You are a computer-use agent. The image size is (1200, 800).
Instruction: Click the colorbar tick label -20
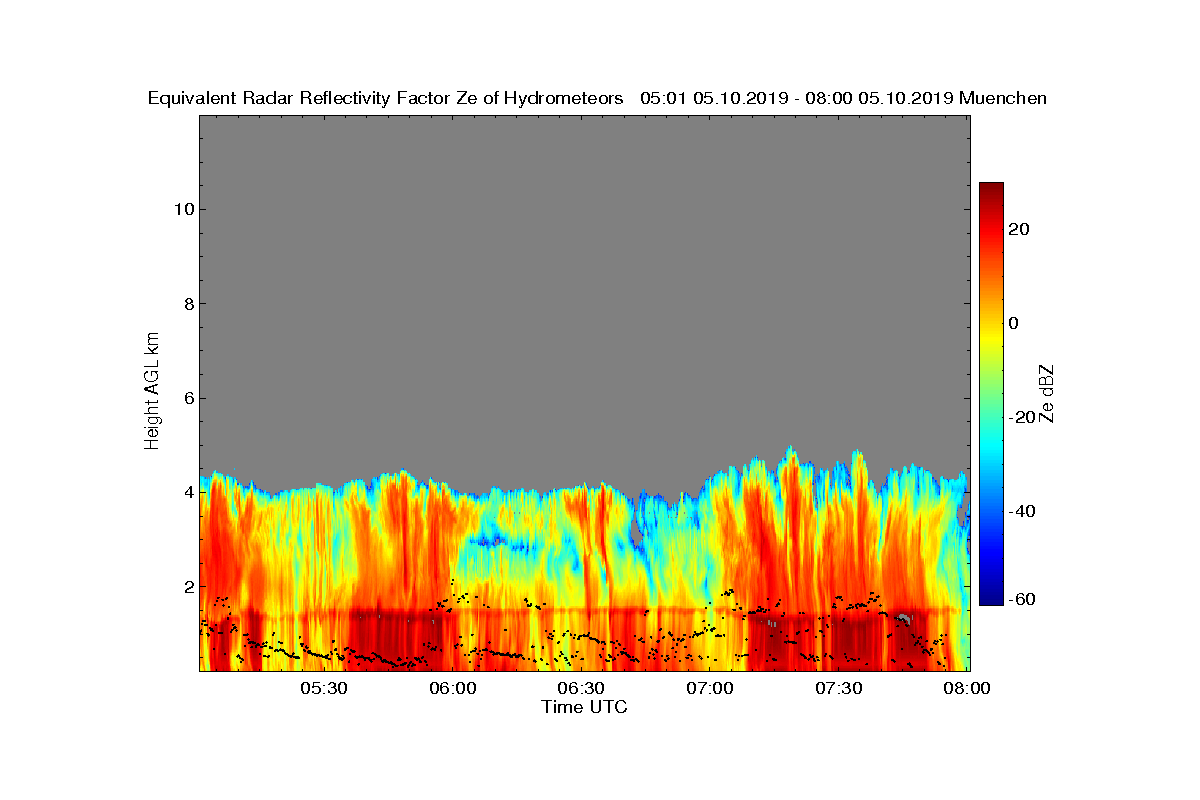(x=1021, y=417)
